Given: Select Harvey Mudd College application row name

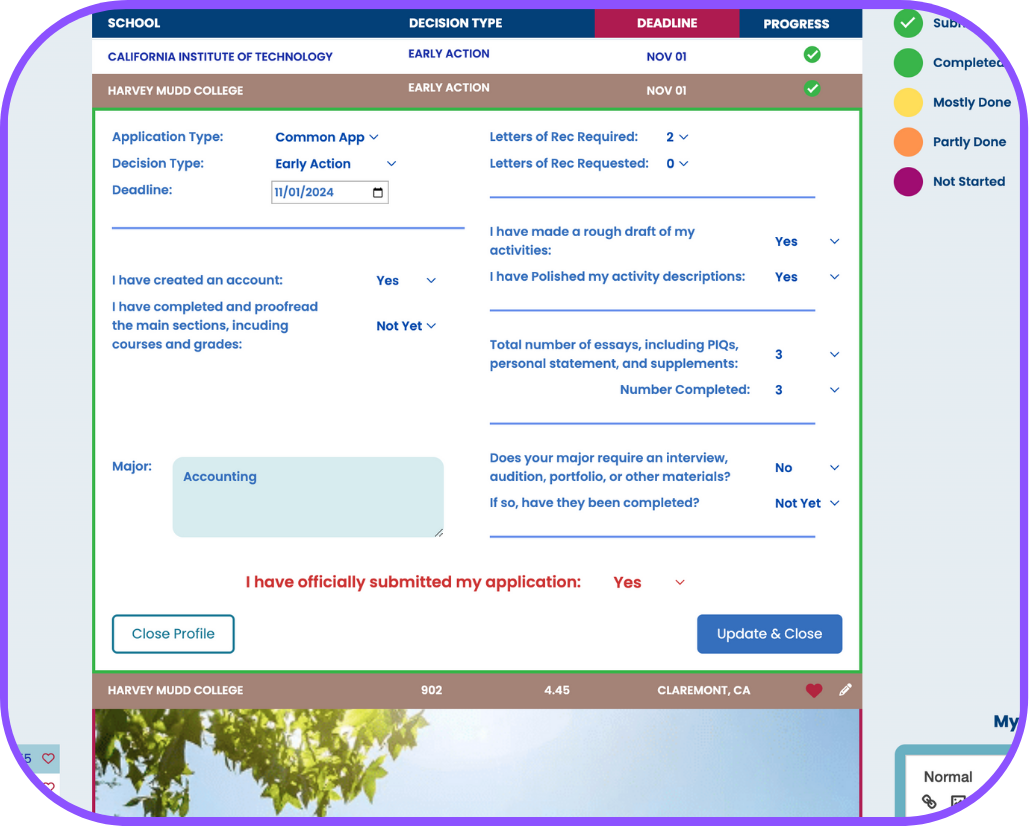Looking at the screenshot, I should (175, 91).
